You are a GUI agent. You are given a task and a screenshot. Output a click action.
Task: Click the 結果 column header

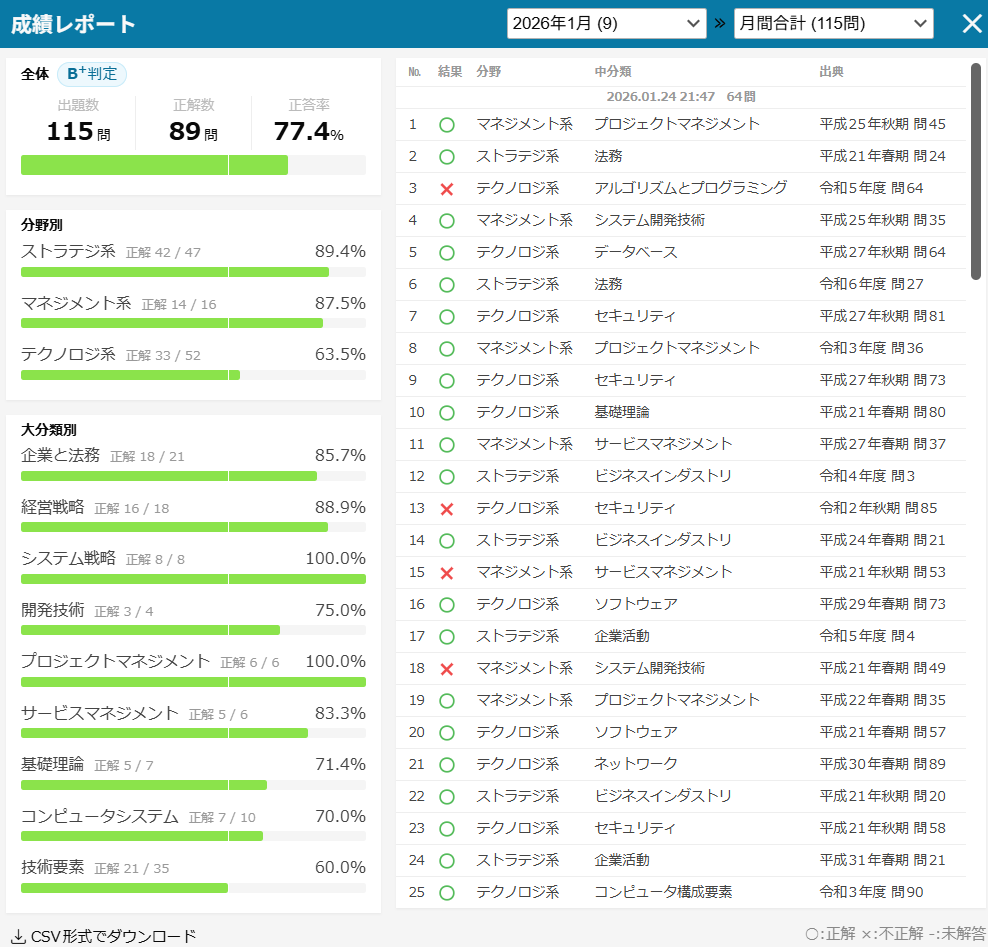450,72
